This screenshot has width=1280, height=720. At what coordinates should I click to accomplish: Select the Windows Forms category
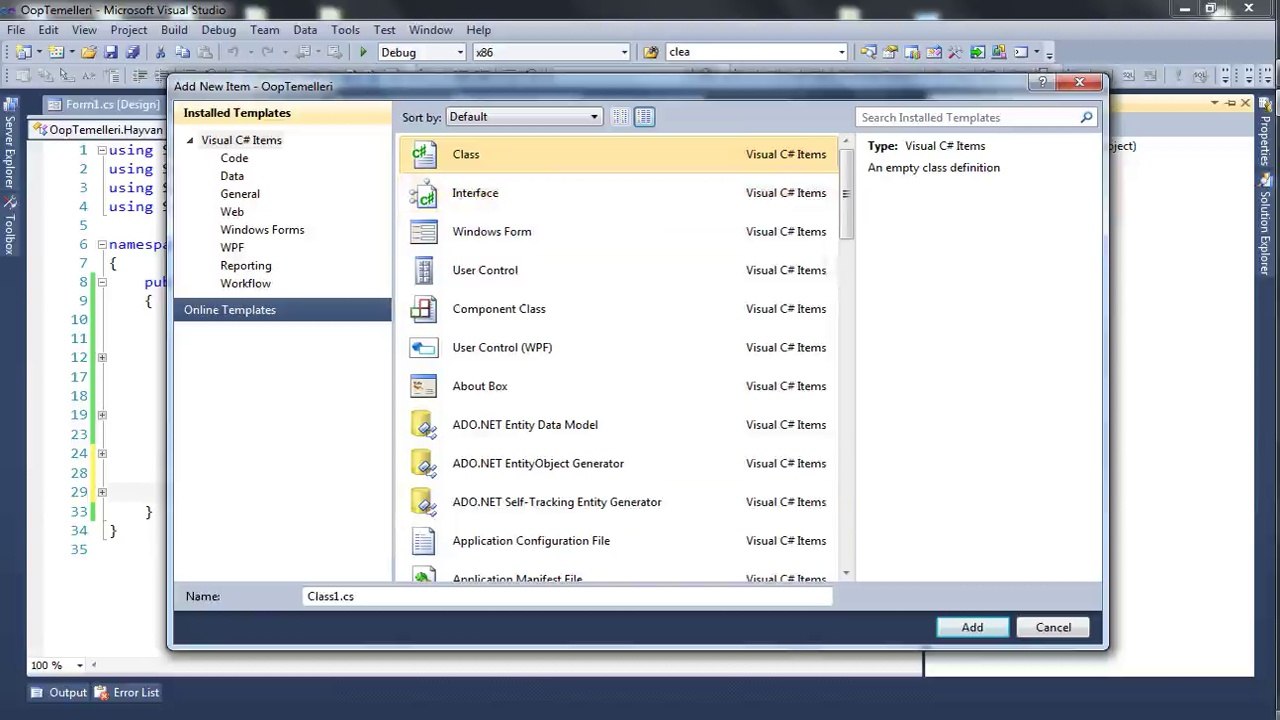coord(262,230)
